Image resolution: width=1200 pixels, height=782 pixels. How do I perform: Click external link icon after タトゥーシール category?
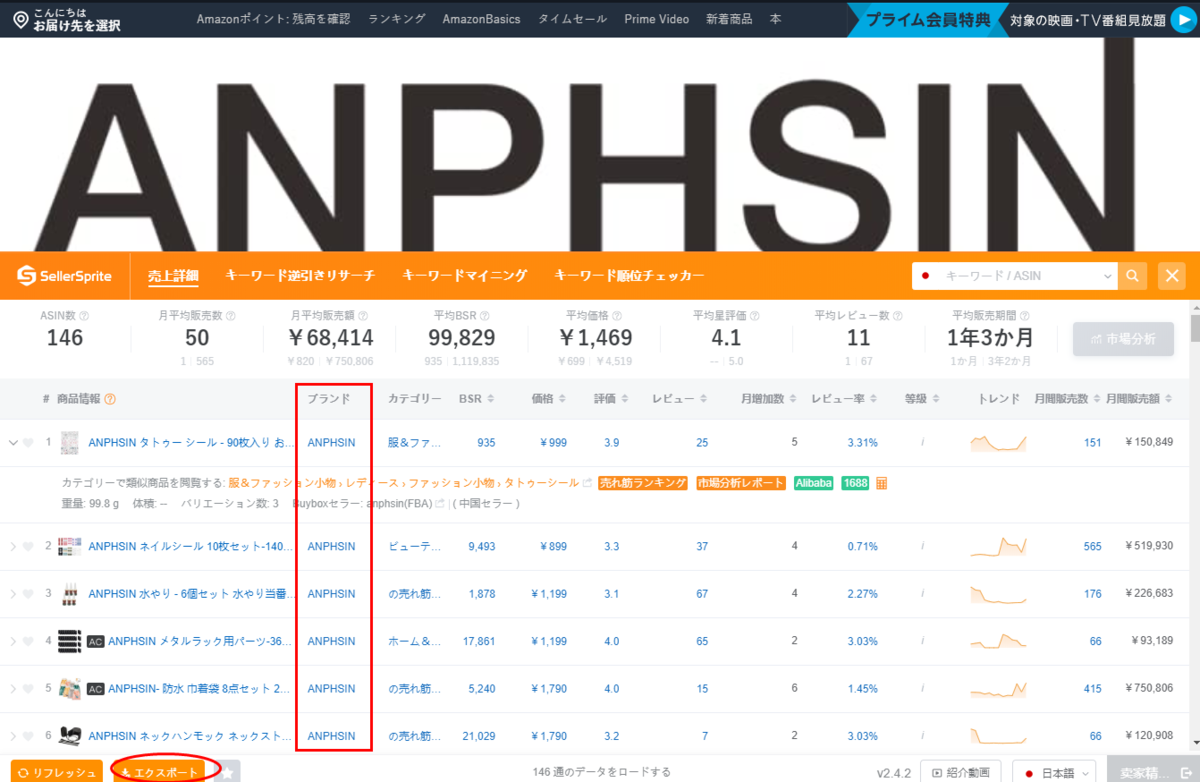(x=587, y=483)
